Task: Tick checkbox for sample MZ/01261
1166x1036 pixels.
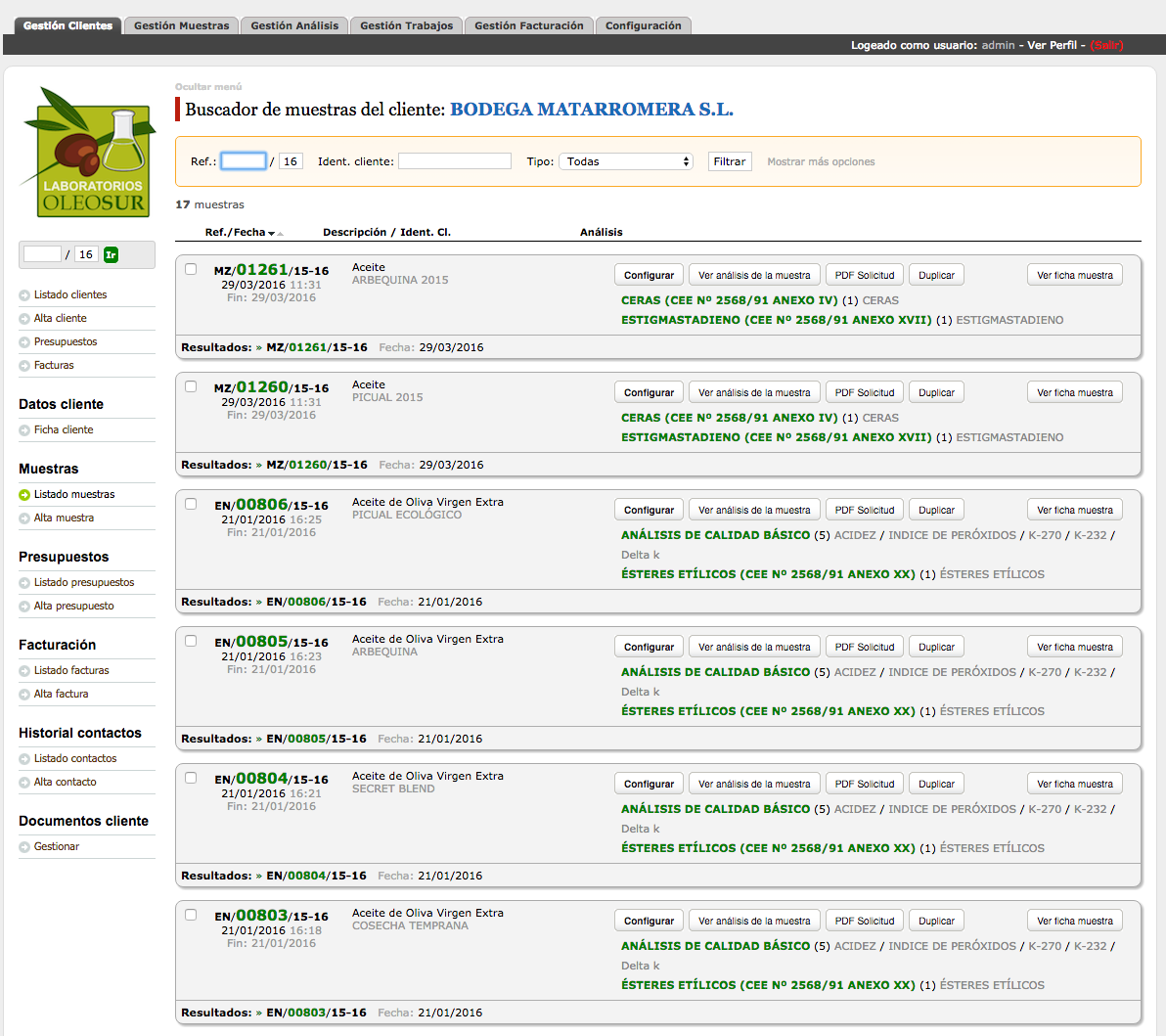Action: pos(191,269)
